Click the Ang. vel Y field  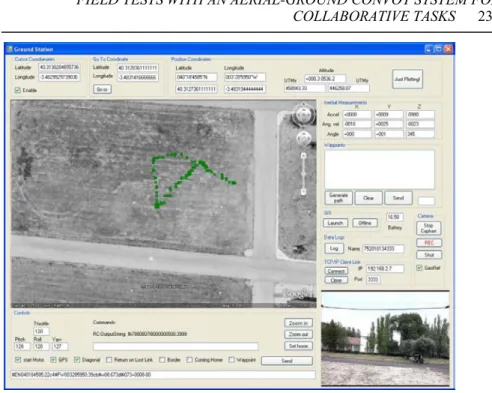389,124
